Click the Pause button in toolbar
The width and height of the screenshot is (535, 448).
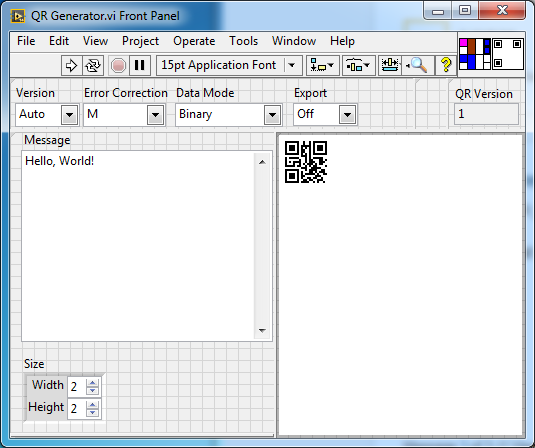pyautogui.click(x=140, y=65)
